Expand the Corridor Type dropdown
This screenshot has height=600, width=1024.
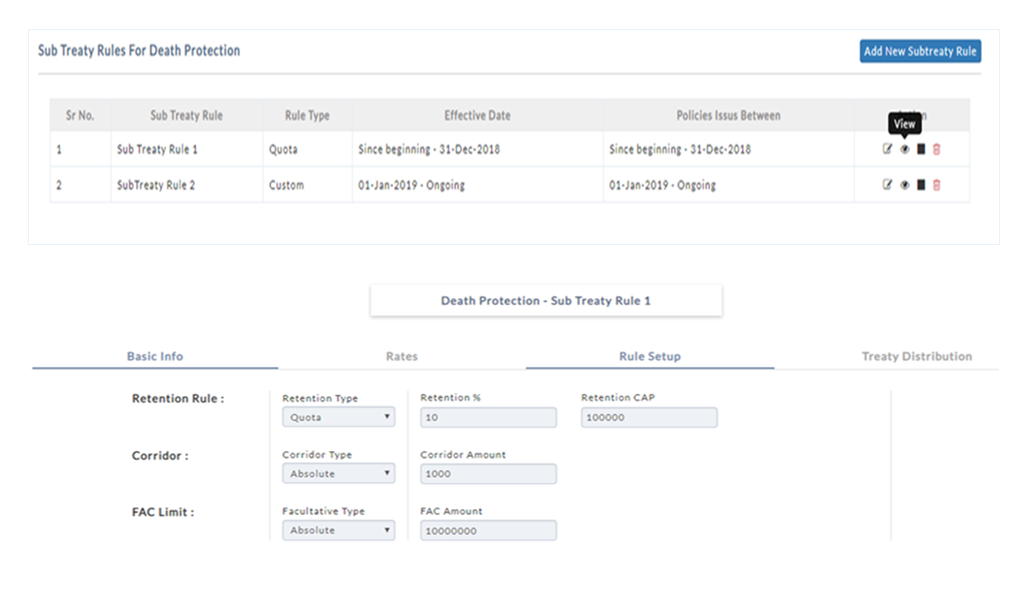338,474
